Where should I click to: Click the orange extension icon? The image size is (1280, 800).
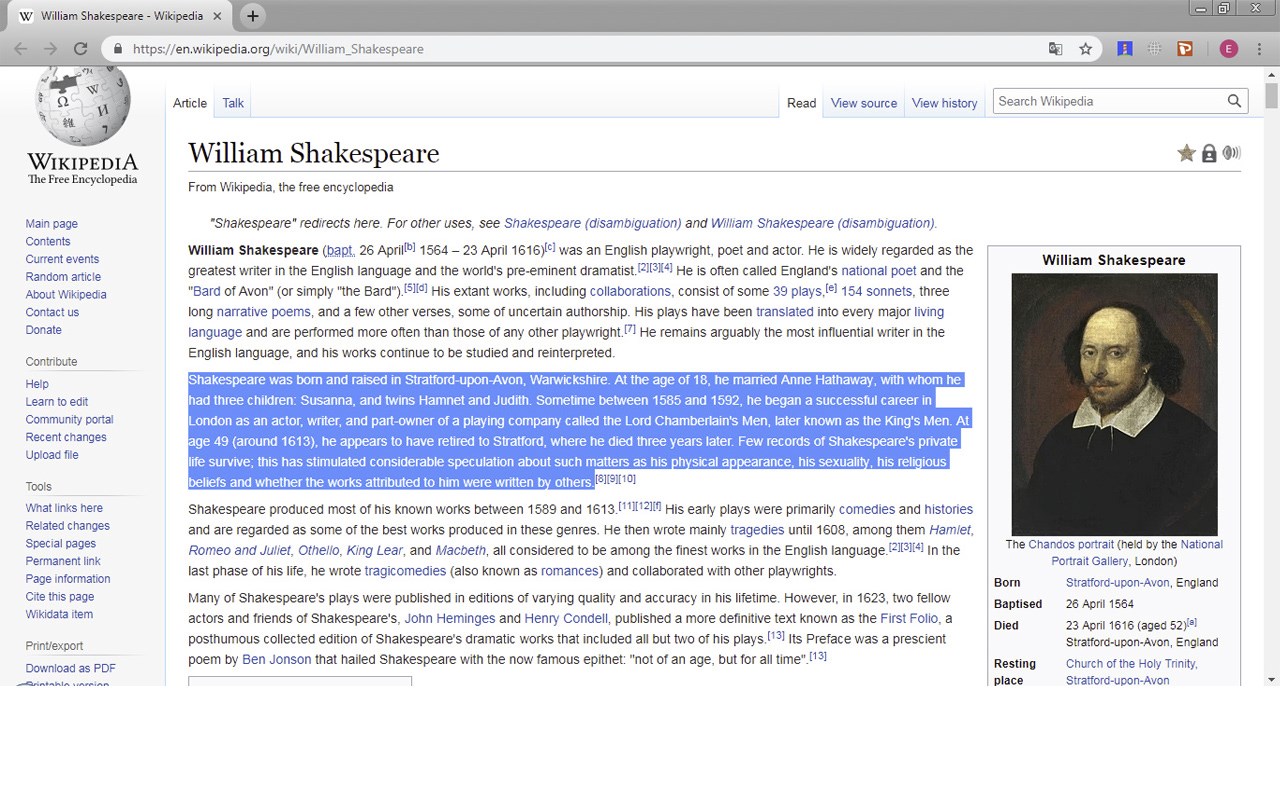click(1185, 49)
